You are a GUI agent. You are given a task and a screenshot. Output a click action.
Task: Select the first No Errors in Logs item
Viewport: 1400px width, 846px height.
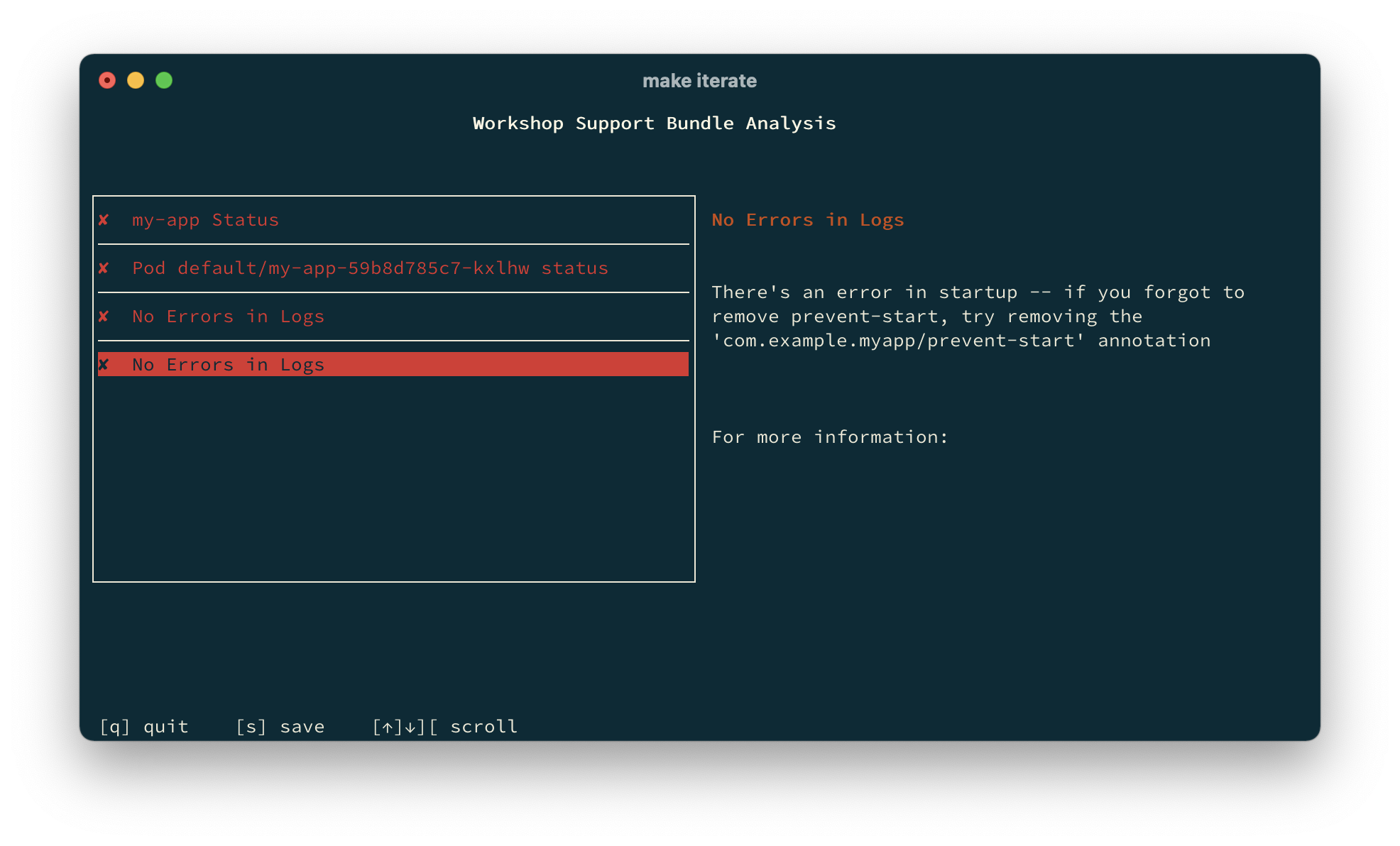click(x=228, y=317)
